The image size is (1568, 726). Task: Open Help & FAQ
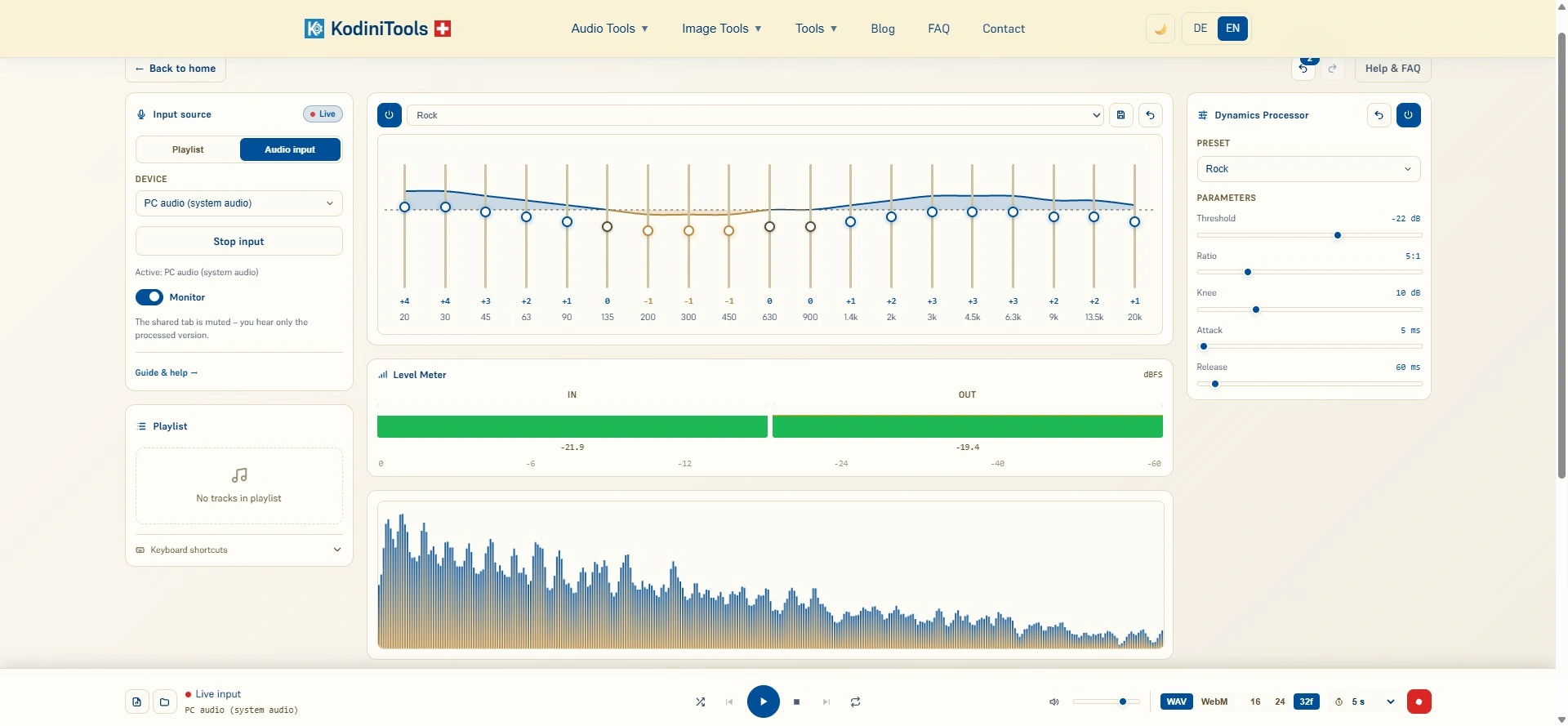1393,69
